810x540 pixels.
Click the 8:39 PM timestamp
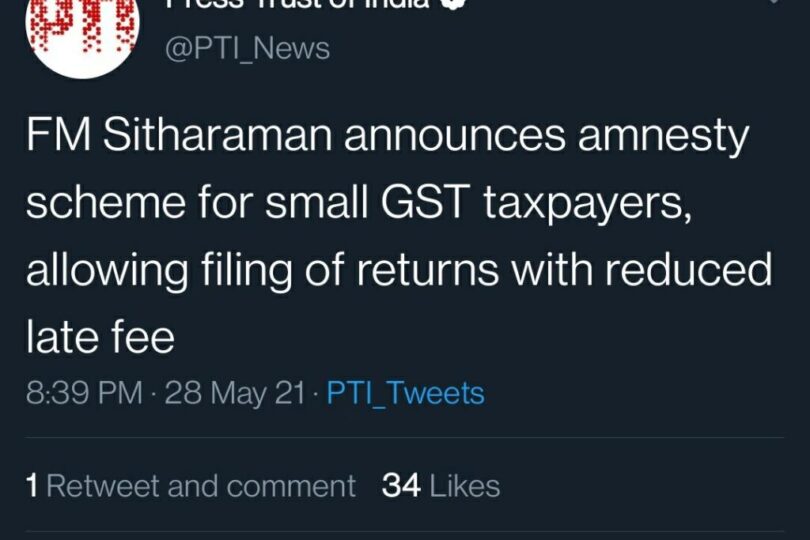(84, 393)
